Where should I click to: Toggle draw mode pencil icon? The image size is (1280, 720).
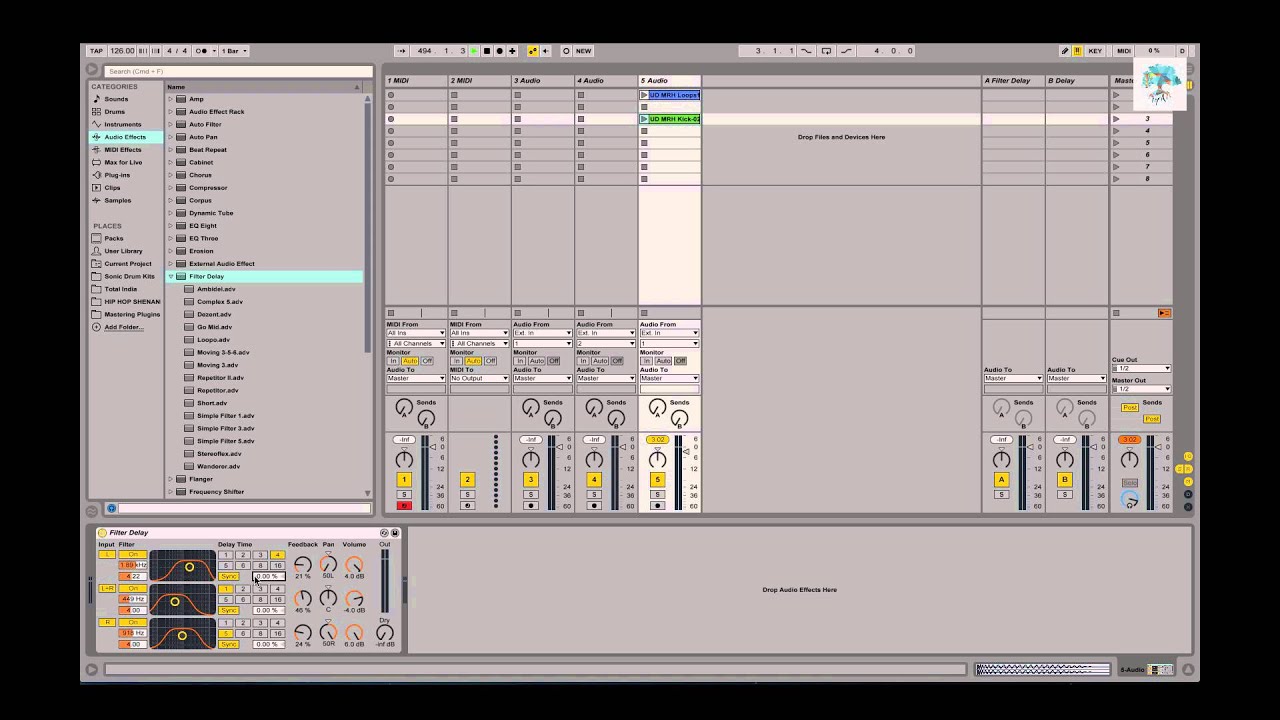tap(1066, 51)
